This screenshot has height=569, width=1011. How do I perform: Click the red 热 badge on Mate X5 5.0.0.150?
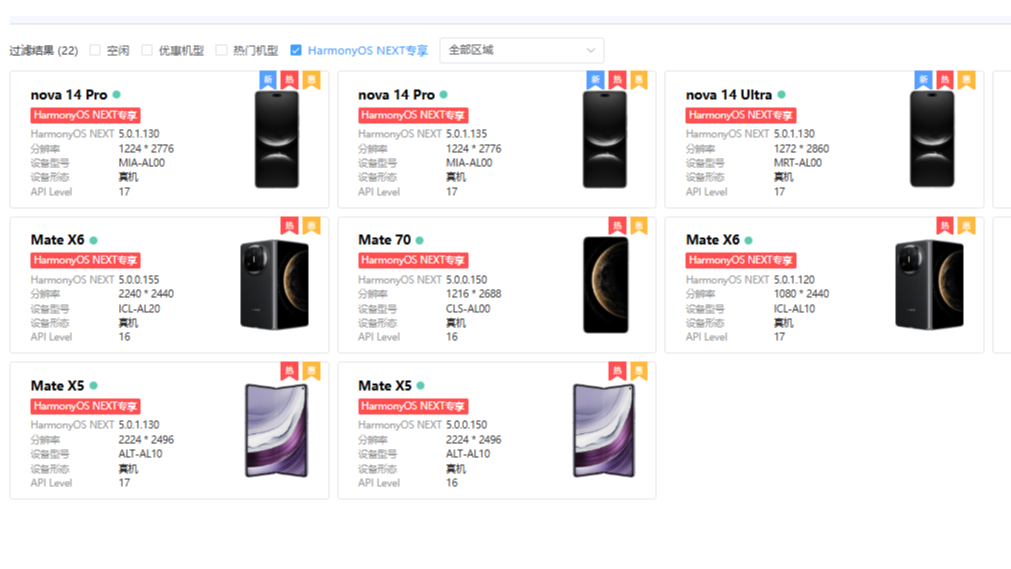617,371
